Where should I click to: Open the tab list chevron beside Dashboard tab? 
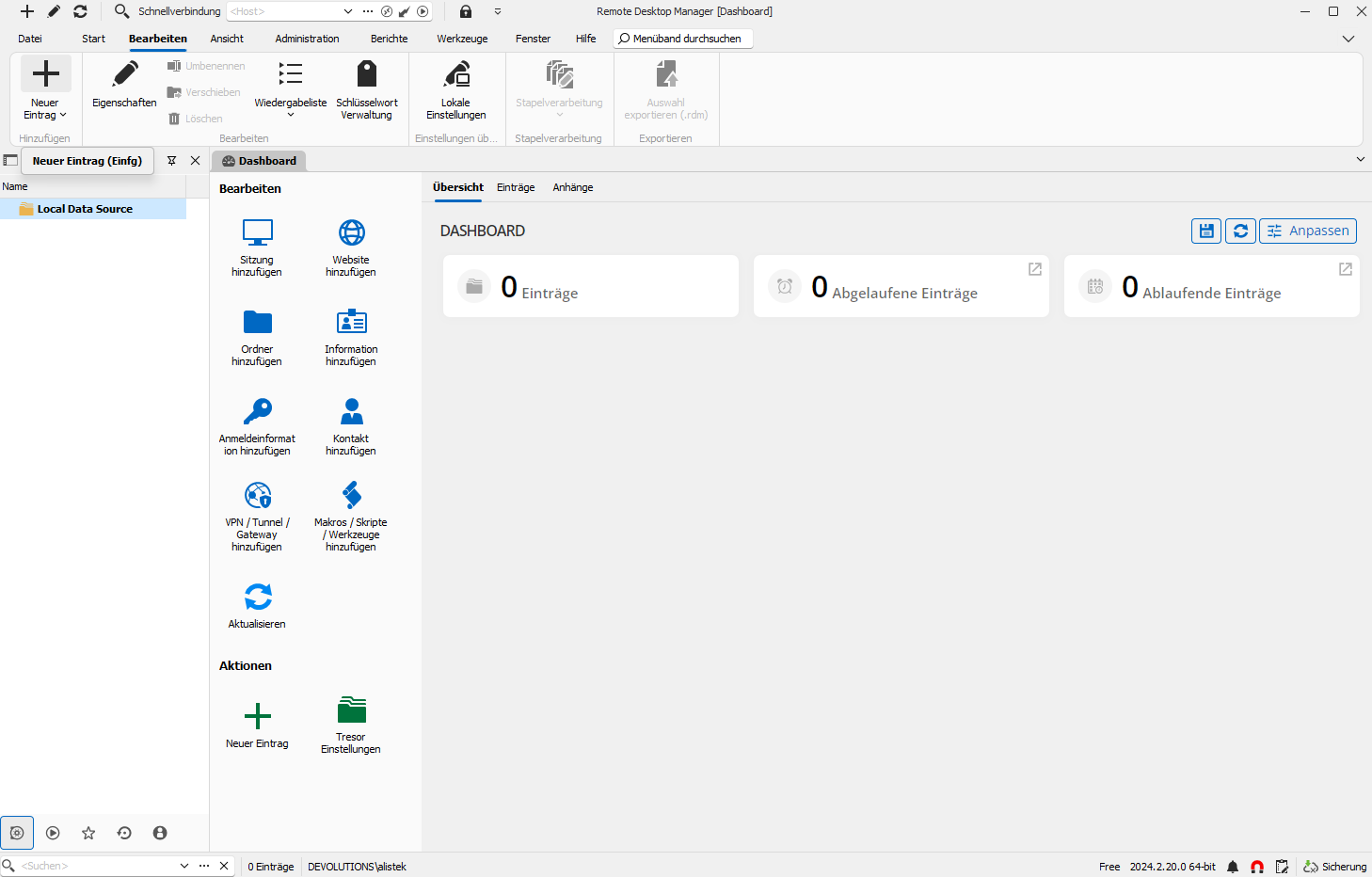[1360, 159]
